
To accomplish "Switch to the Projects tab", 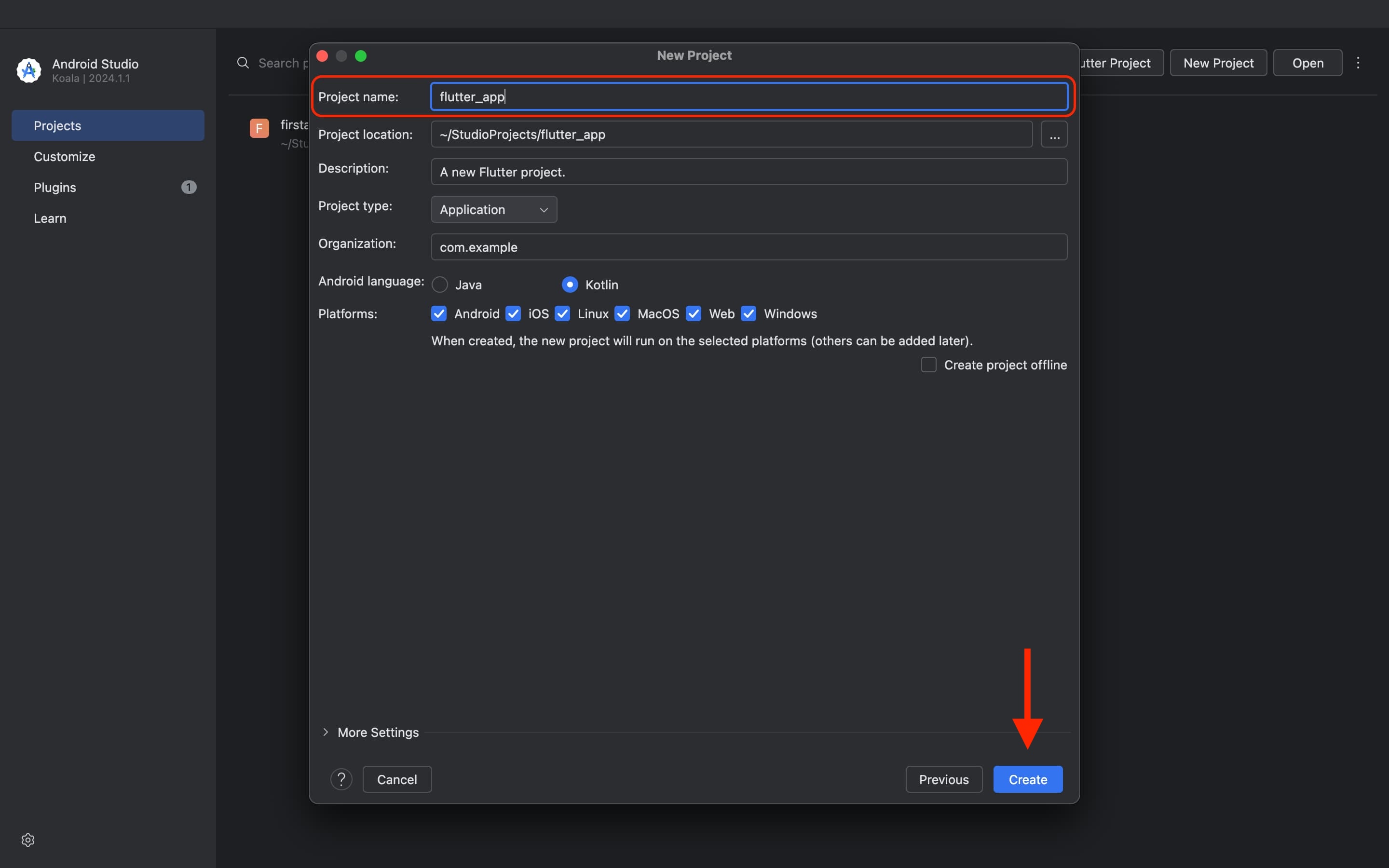I will [x=108, y=126].
